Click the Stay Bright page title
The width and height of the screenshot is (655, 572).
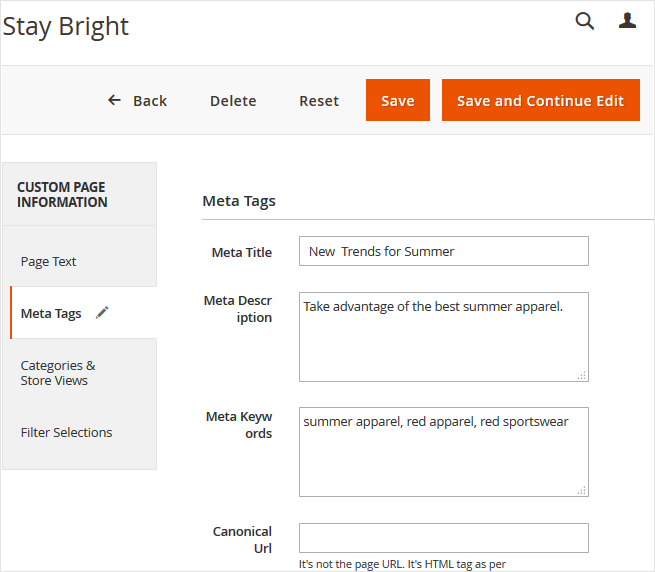(66, 27)
